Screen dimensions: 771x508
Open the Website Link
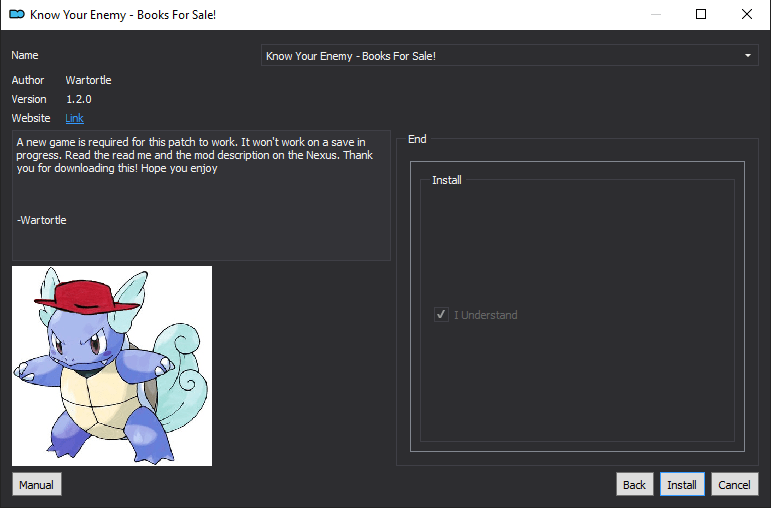(74, 118)
